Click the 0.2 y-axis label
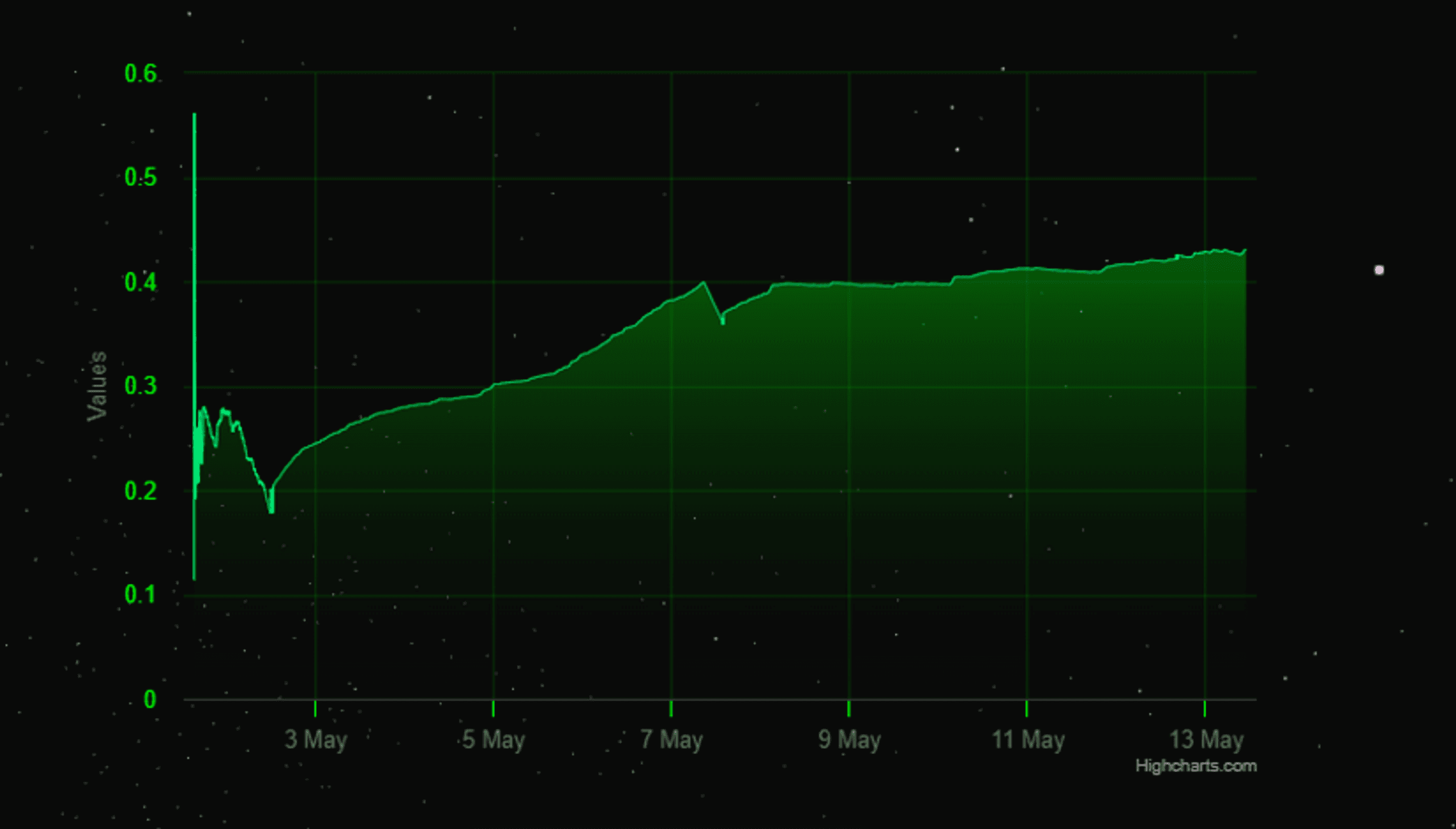This screenshot has width=1456, height=829. (x=140, y=491)
